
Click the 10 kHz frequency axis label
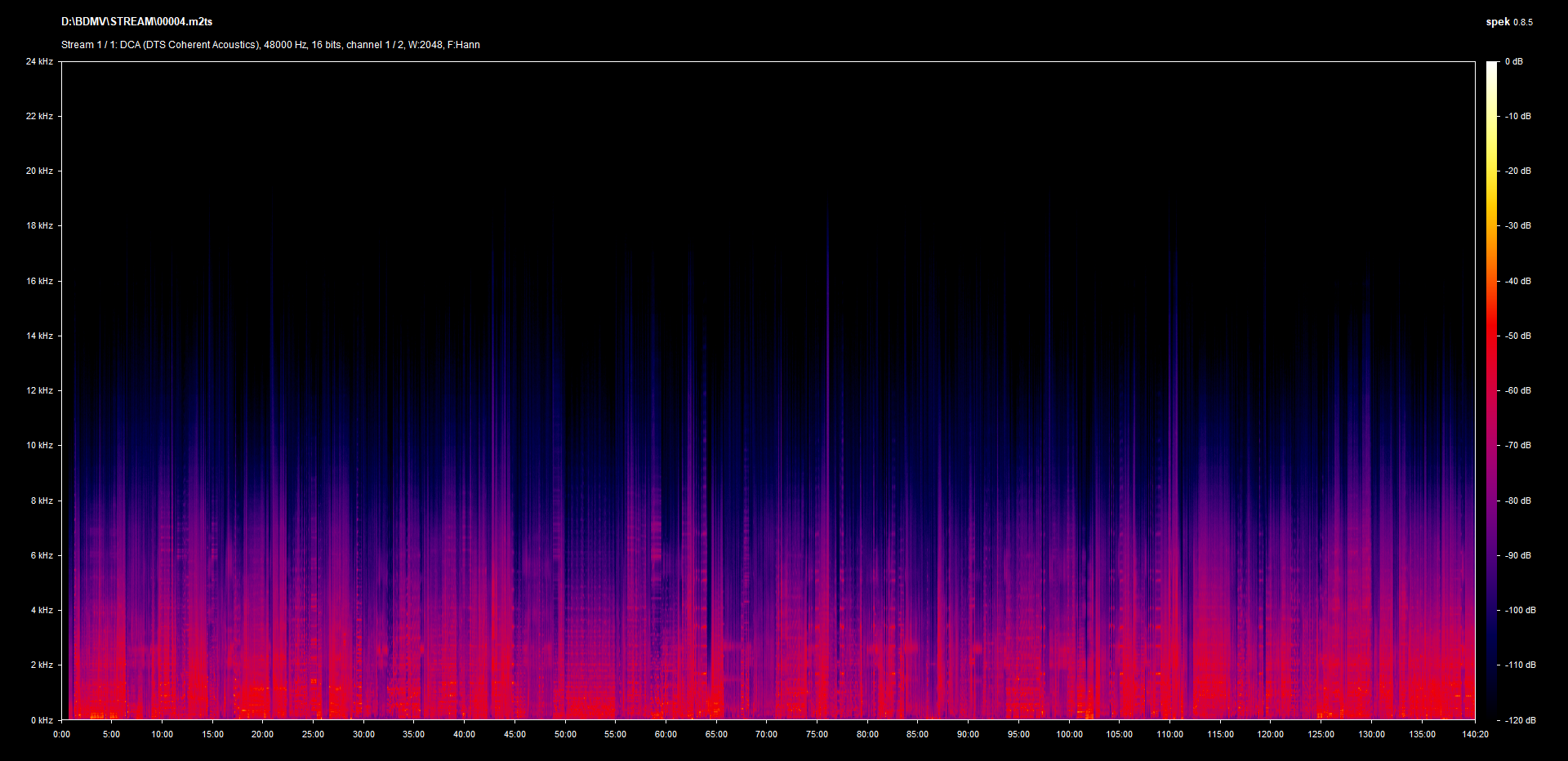39,445
